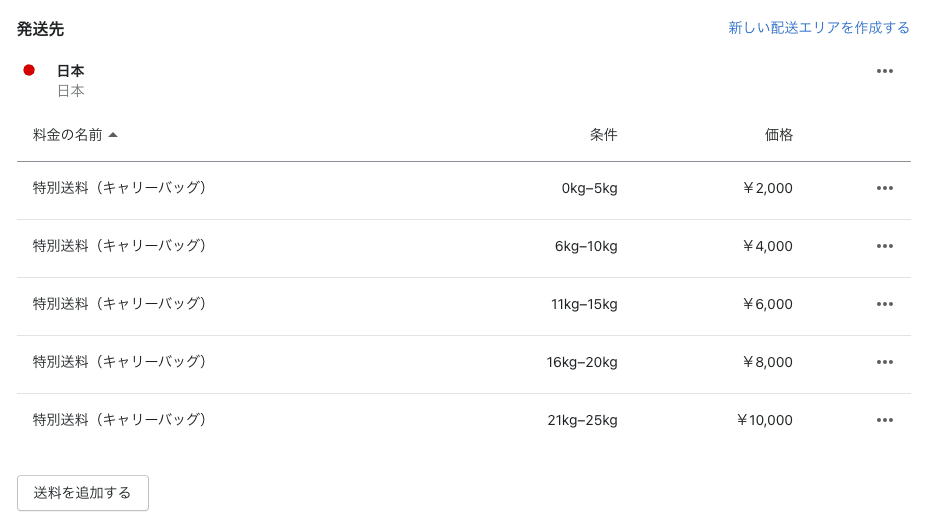The width and height of the screenshot is (926, 526).
Task: Open the ellipsis menu for the ¥6,000 rate
Action: point(884,304)
